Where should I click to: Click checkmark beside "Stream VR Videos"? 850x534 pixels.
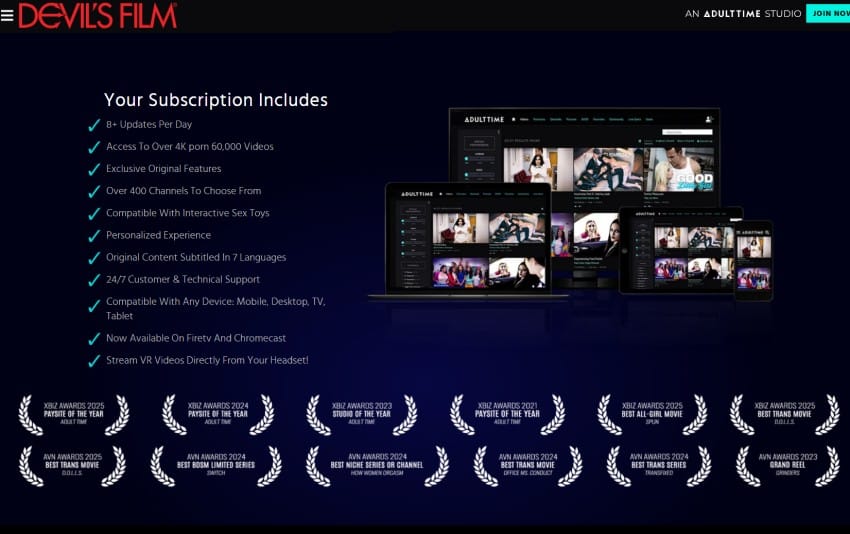click(x=94, y=362)
